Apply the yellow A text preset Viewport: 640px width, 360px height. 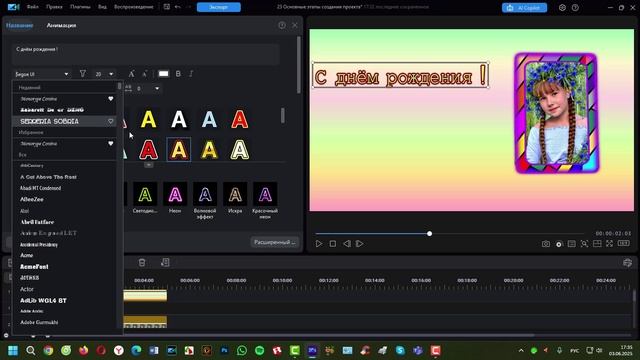click(x=149, y=119)
